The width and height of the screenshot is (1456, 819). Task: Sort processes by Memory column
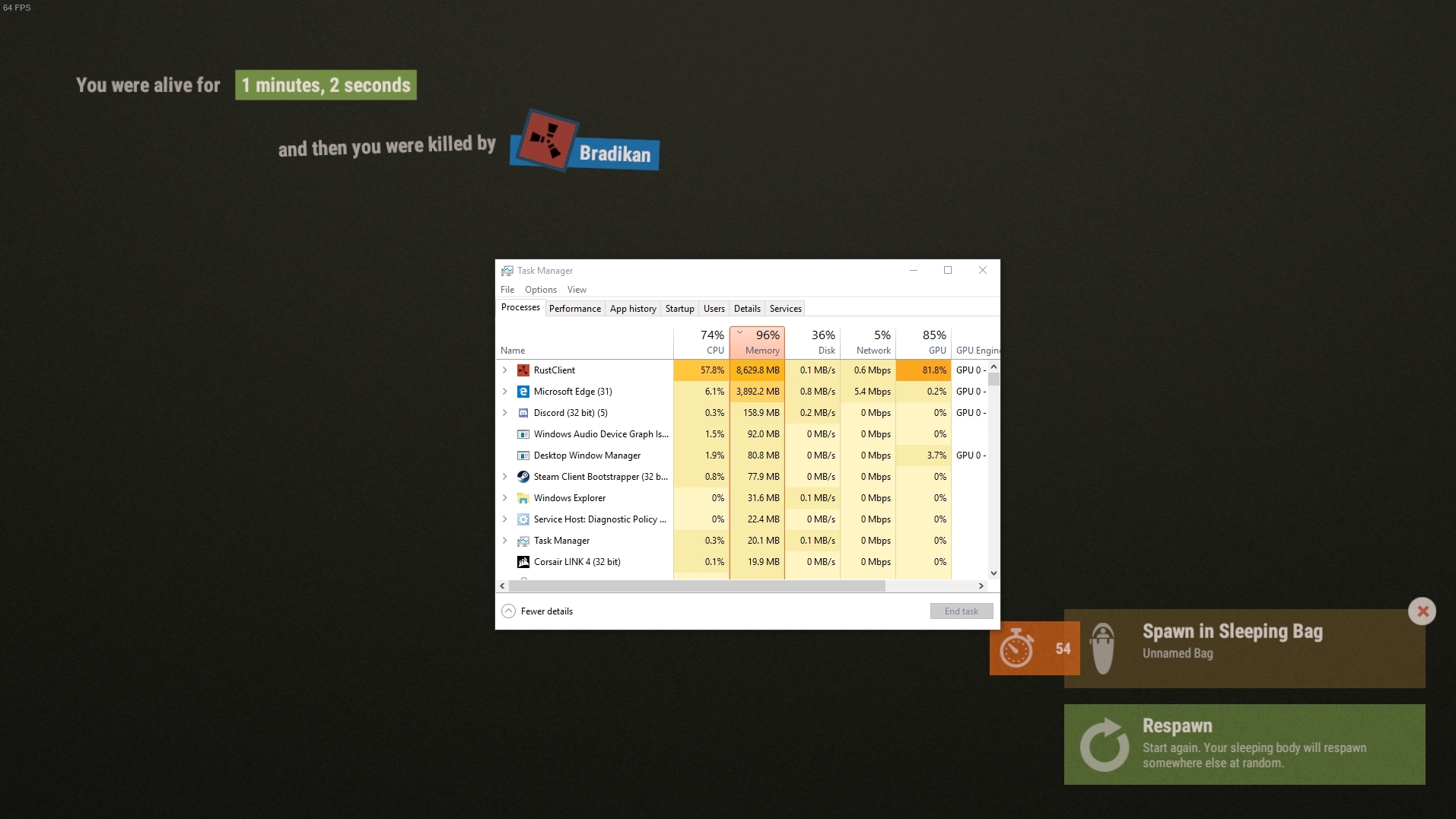(757, 342)
